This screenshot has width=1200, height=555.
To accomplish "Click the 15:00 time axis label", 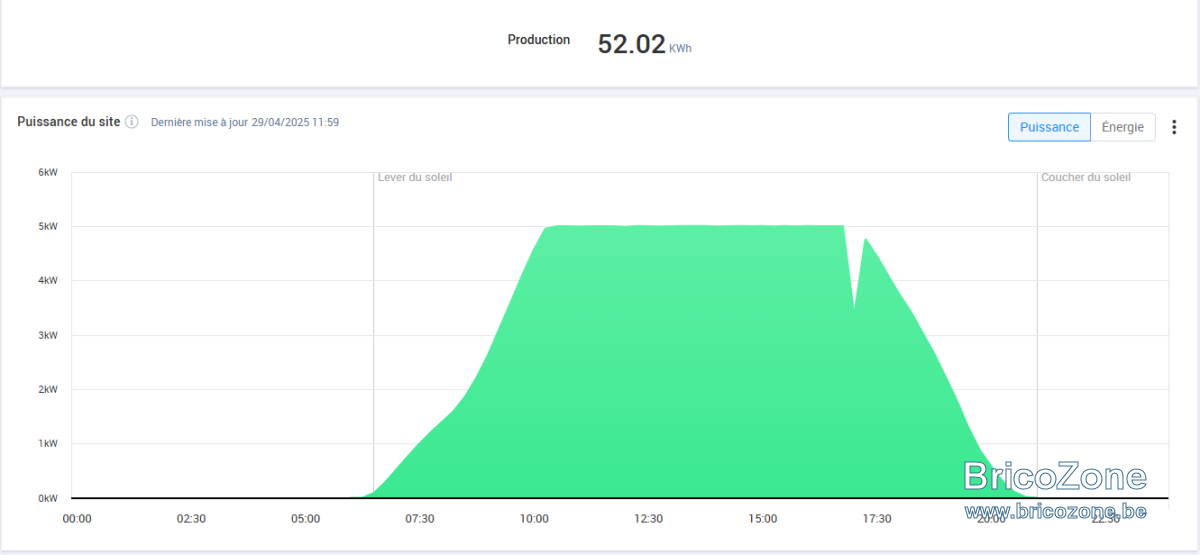I will click(x=763, y=518).
